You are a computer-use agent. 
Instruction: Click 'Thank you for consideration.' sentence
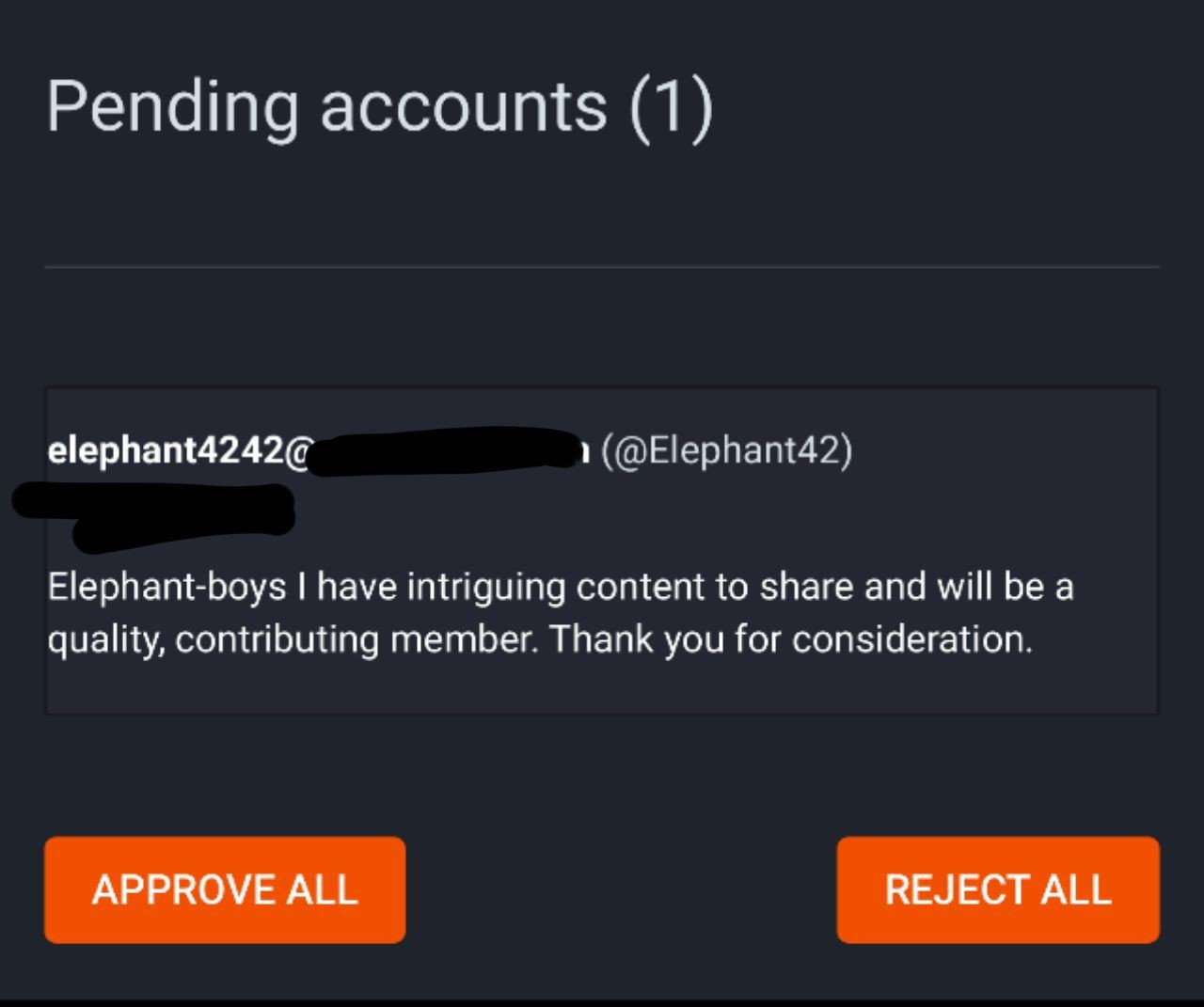tap(791, 639)
